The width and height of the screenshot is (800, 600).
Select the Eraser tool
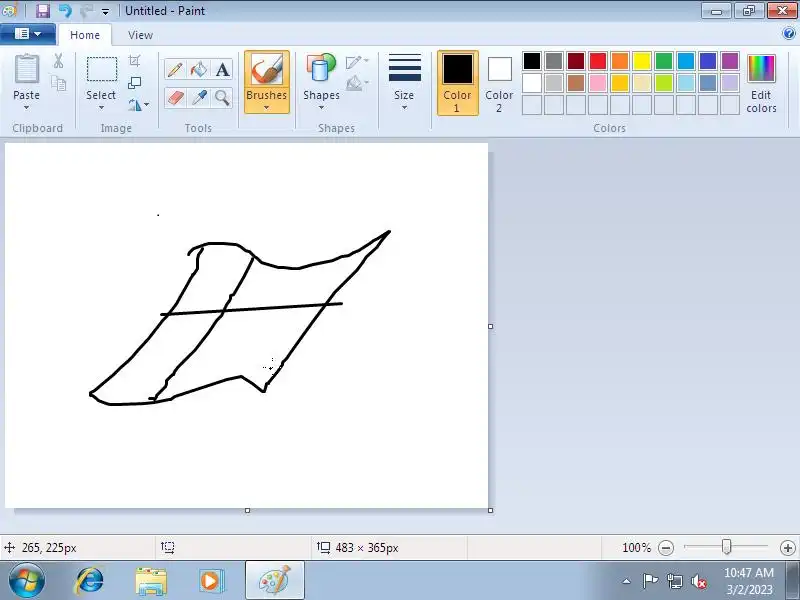pyautogui.click(x=175, y=97)
